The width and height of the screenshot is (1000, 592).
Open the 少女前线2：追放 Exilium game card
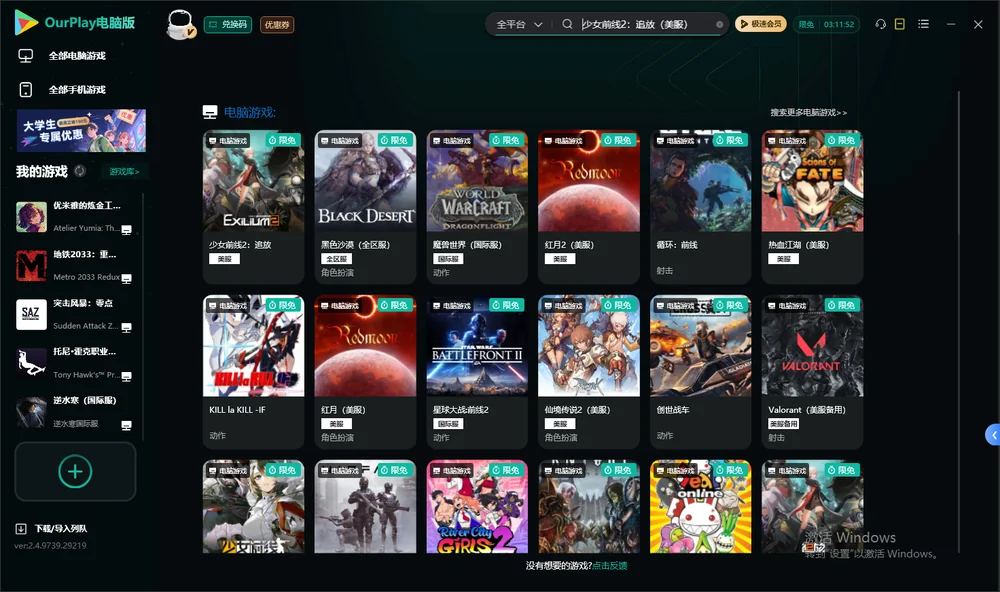pyautogui.click(x=253, y=207)
